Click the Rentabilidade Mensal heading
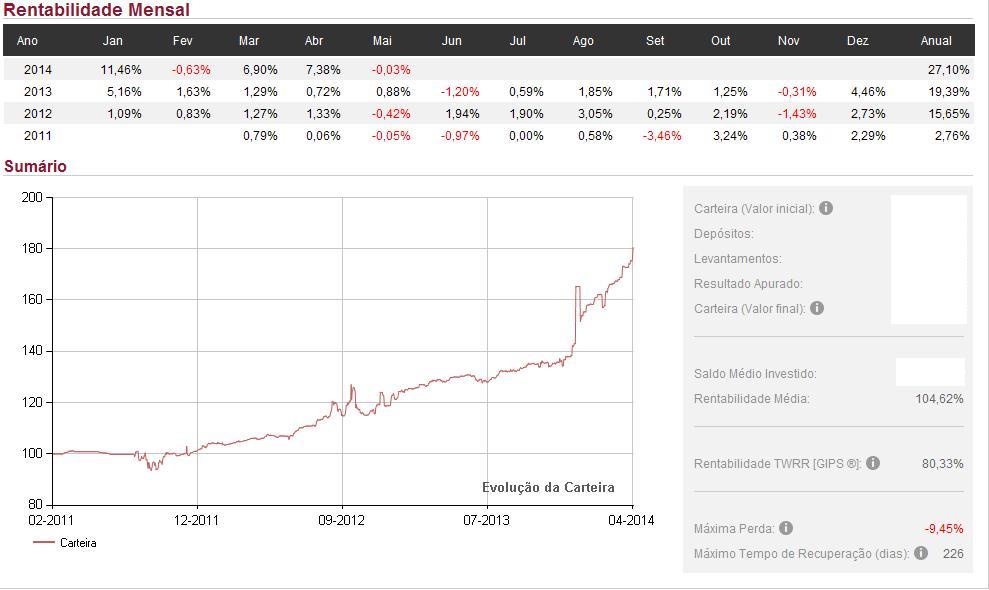Viewport: 989px width, 590px height. (96, 10)
